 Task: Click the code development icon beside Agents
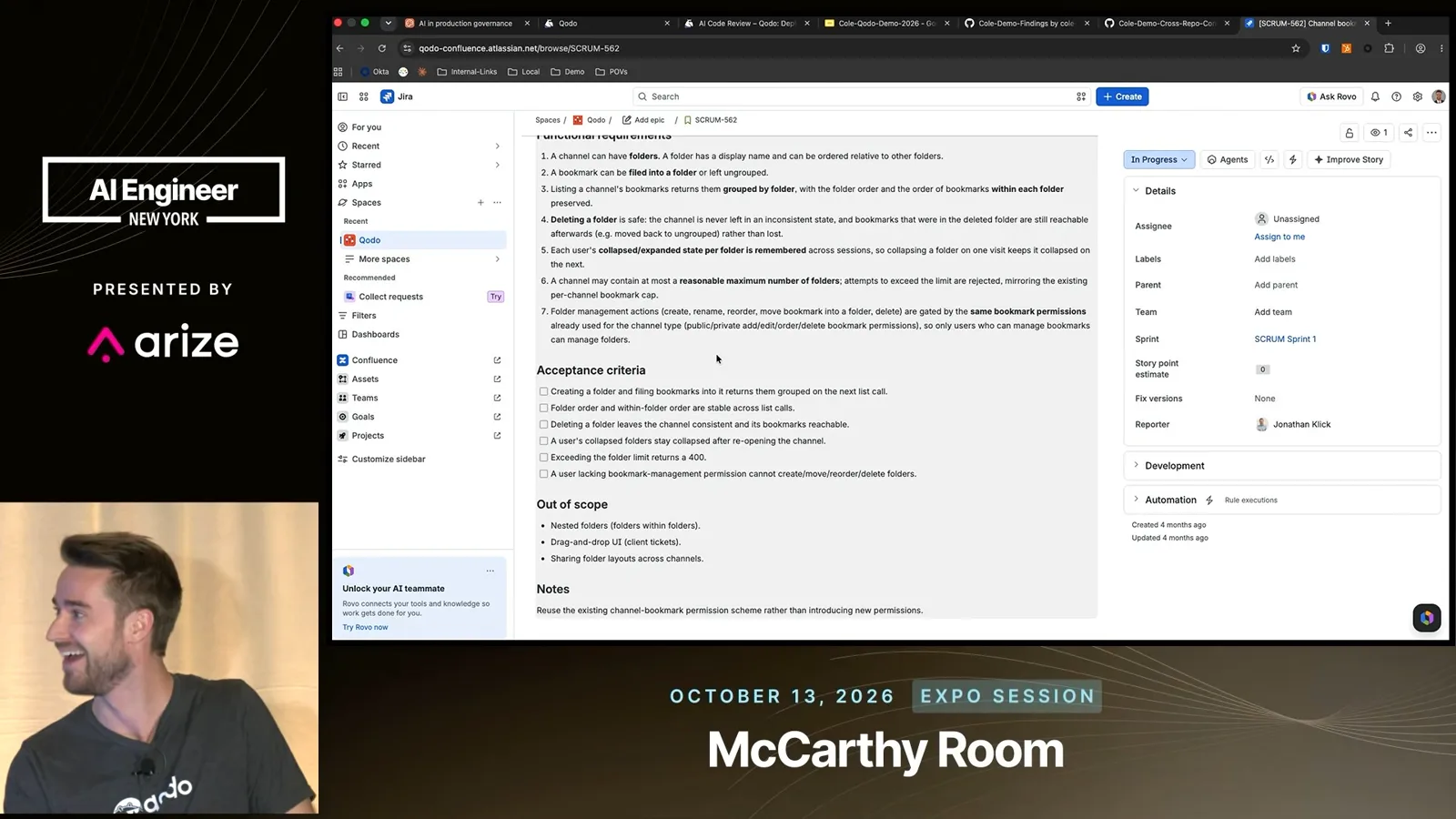click(x=1269, y=159)
